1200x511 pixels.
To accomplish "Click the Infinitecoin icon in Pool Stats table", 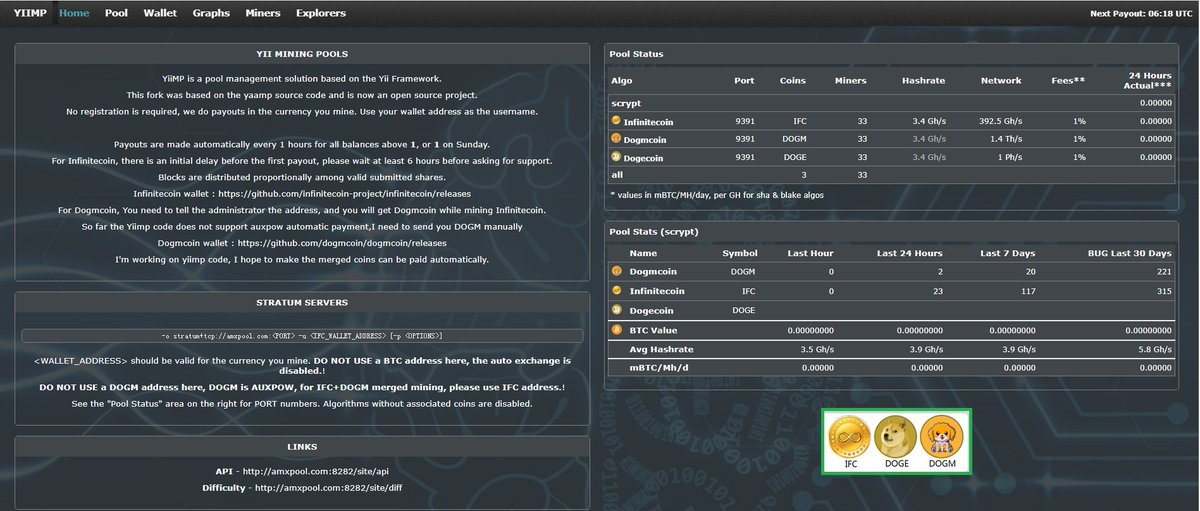I will point(616,290).
